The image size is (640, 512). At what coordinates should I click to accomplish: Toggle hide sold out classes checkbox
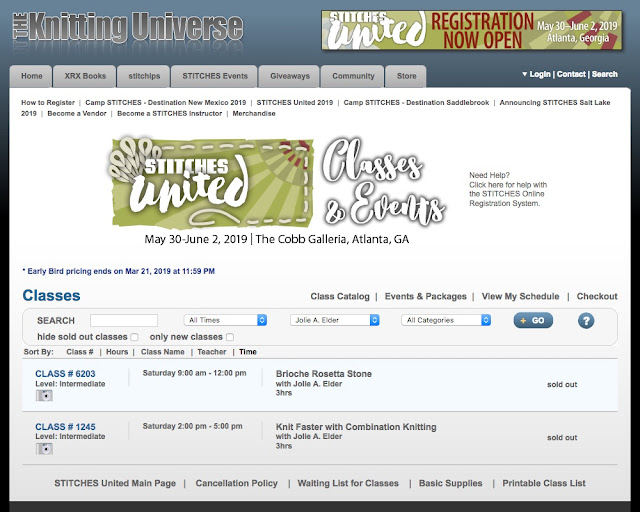click(134, 337)
